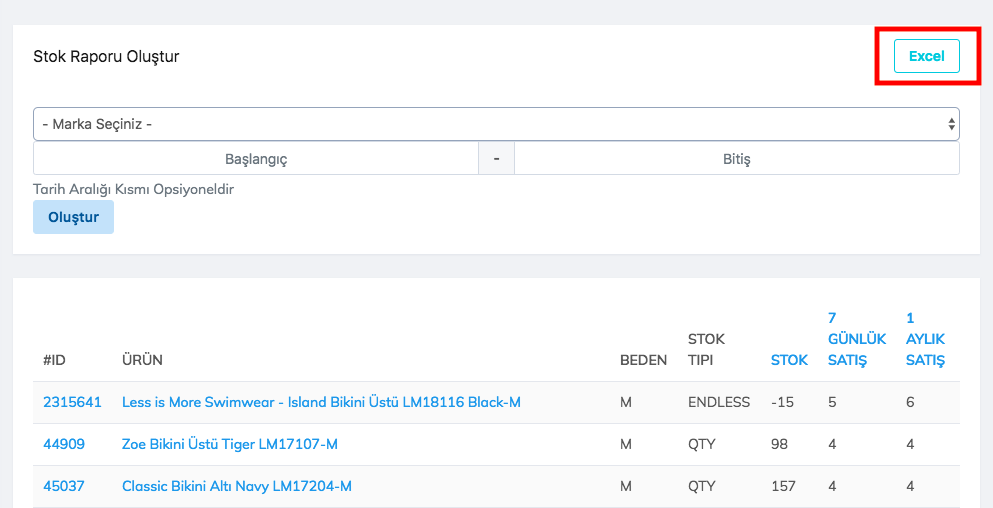
Task: Click the dash separator between date fields
Action: pos(496,159)
